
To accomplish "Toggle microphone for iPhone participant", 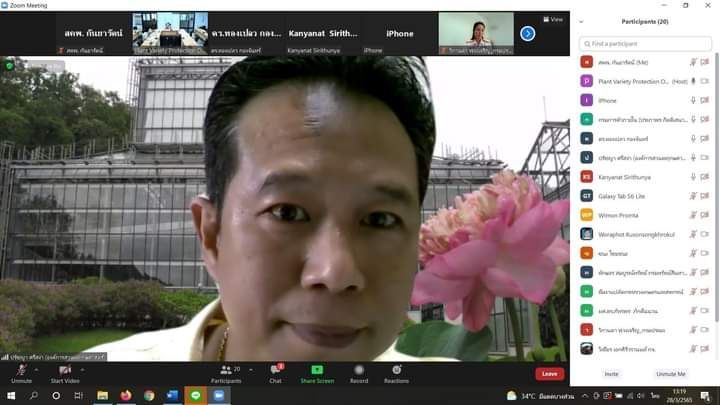I will click(x=693, y=100).
